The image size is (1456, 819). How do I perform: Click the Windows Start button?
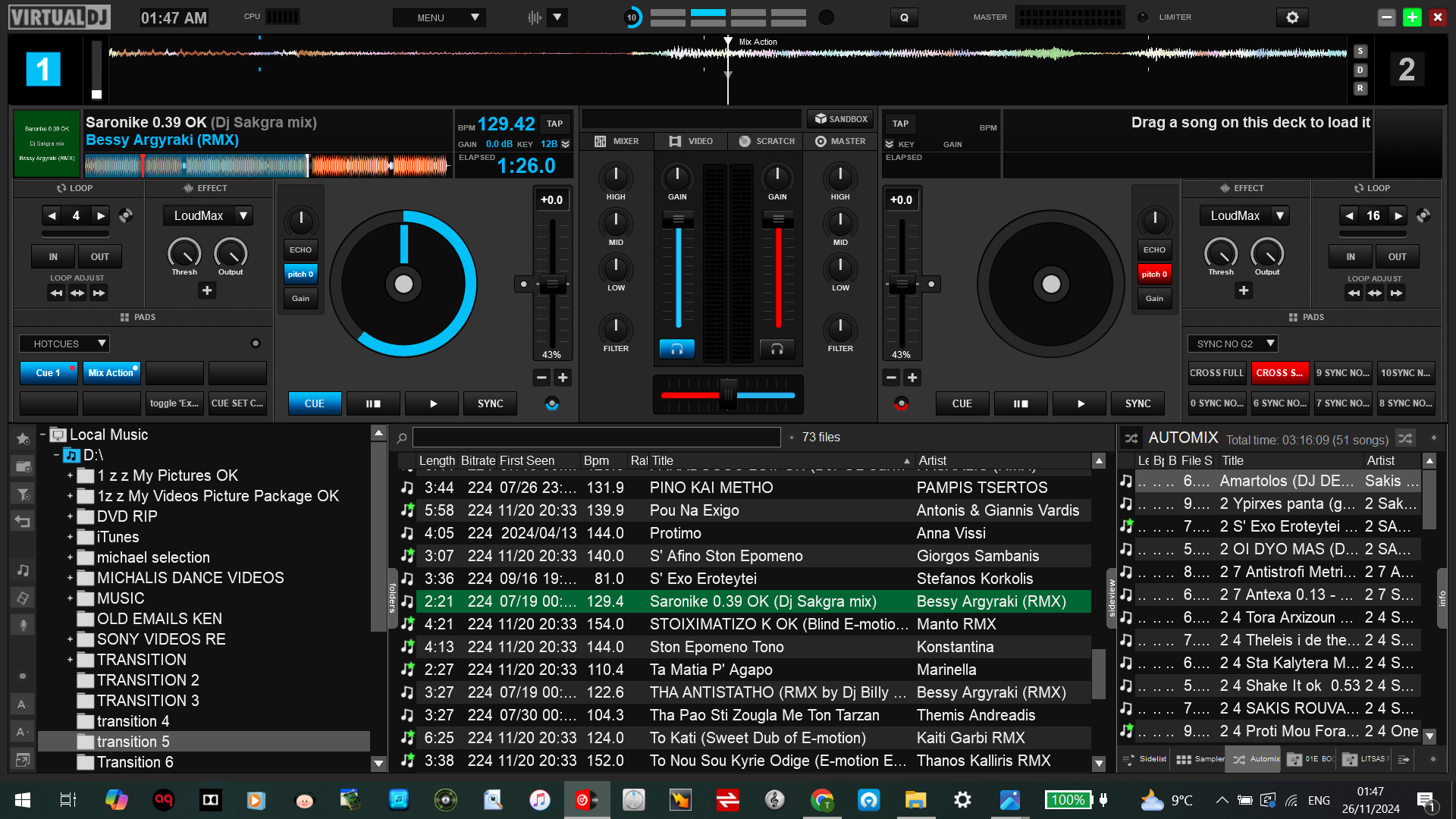pyautogui.click(x=23, y=799)
